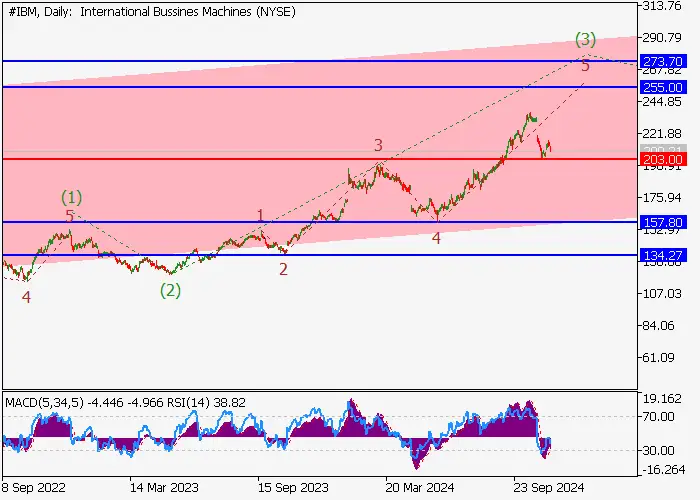
Task: Click the red wave label 3
Action: tap(378, 145)
